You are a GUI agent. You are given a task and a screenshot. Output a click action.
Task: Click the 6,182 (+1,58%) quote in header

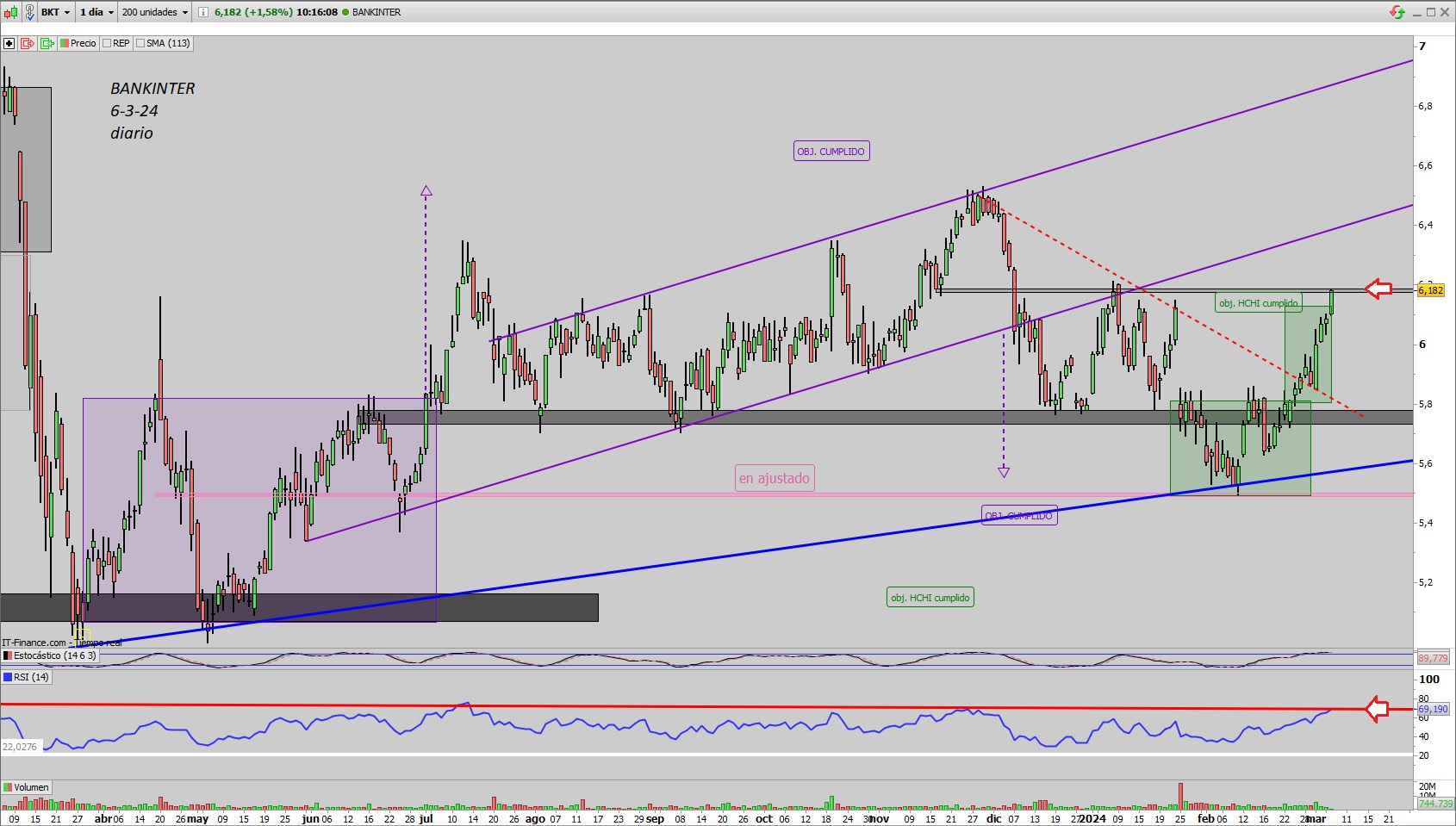click(253, 12)
